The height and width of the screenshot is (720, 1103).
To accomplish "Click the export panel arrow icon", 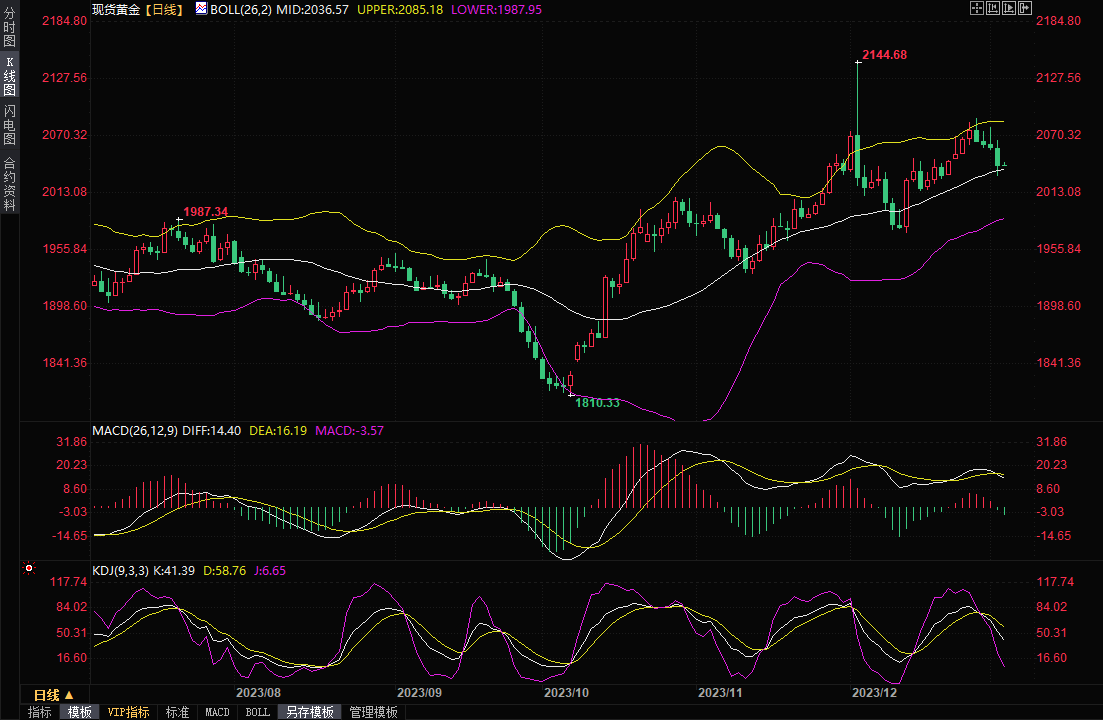I will 1024,8.
